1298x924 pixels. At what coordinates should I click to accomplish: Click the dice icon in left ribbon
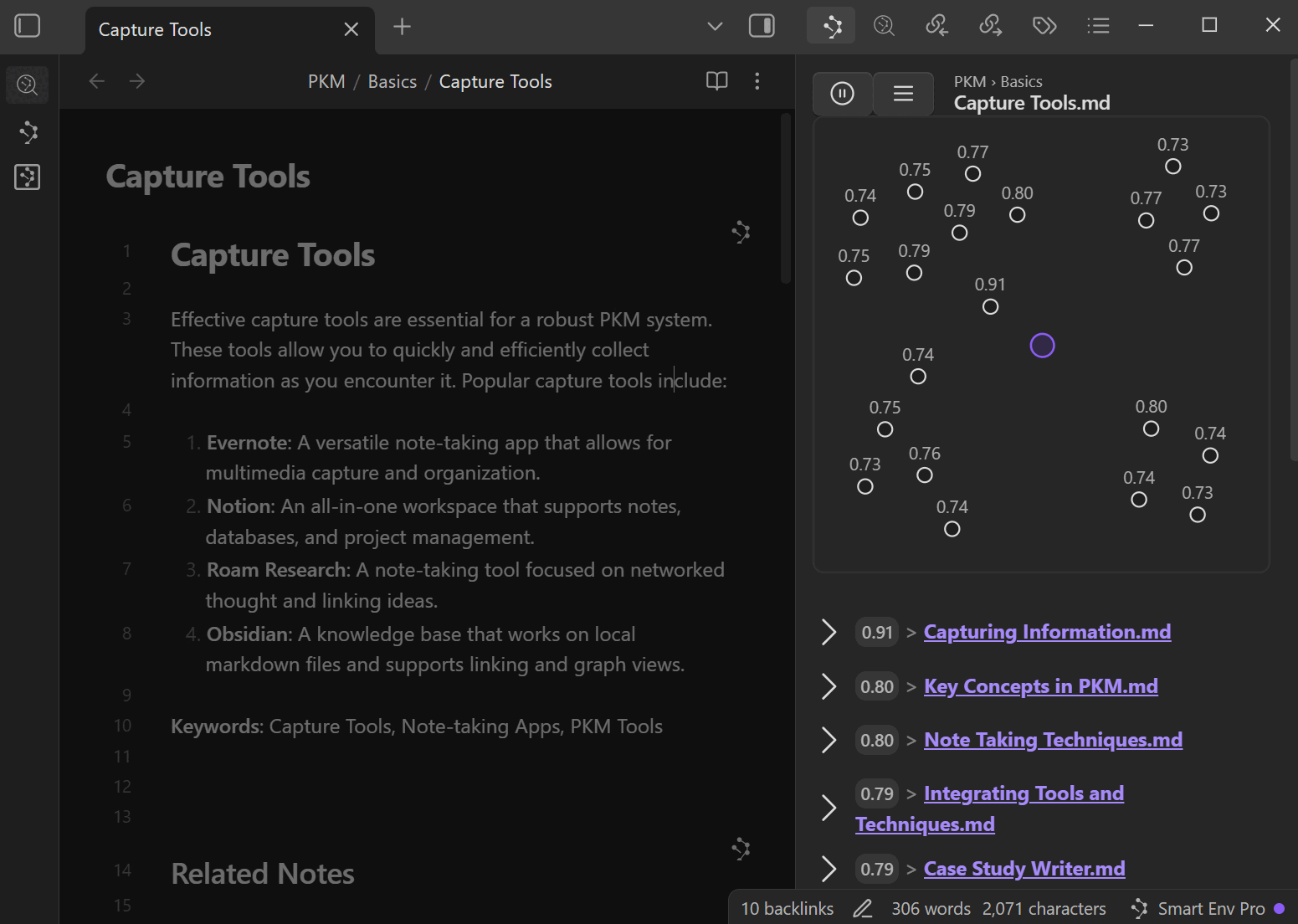28,177
